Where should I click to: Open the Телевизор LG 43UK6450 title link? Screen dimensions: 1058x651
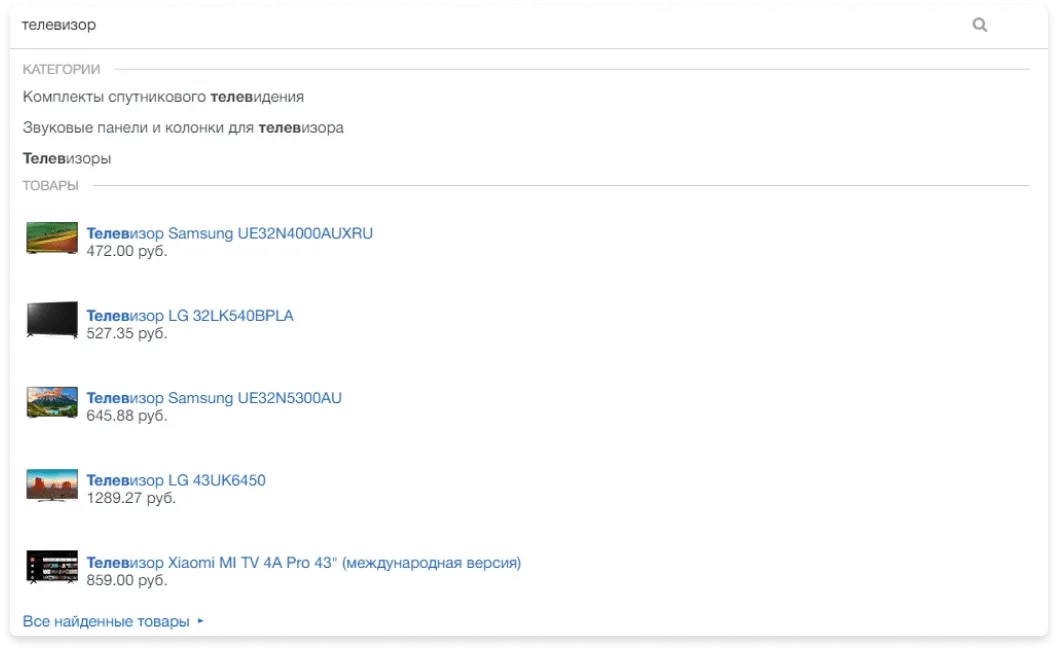176,481
